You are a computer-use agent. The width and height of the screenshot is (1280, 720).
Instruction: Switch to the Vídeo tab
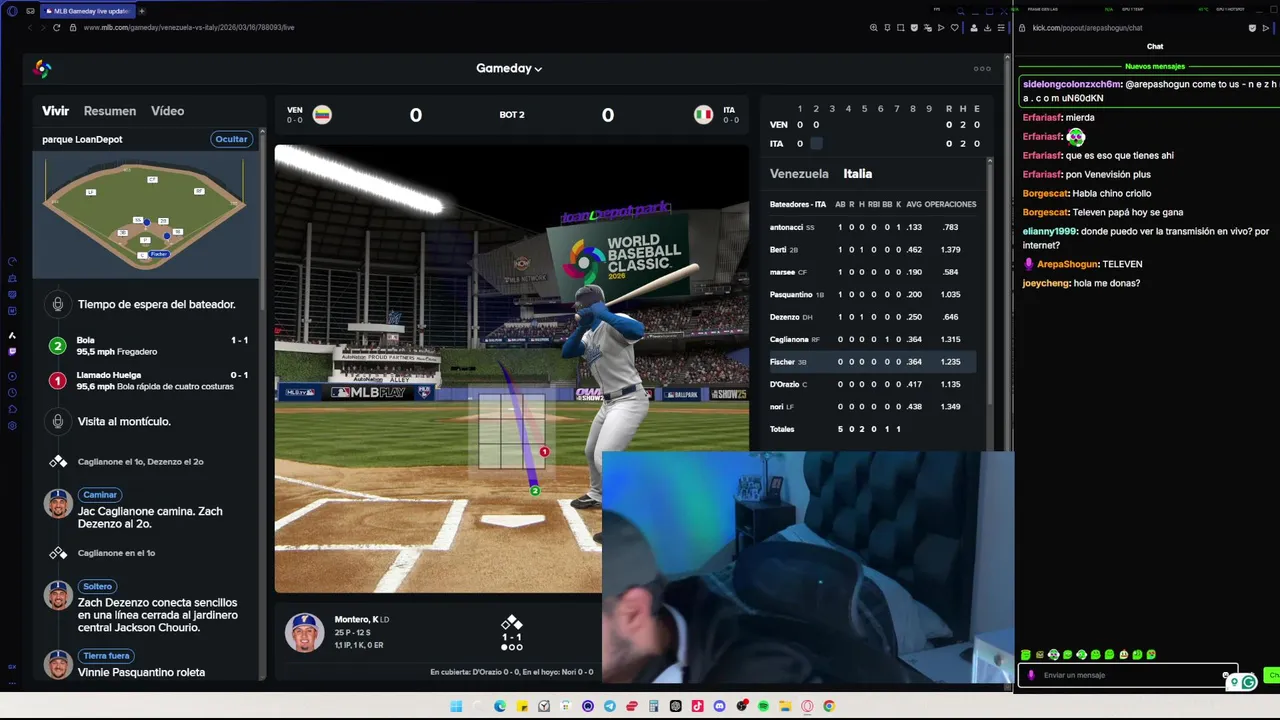pyautogui.click(x=167, y=111)
